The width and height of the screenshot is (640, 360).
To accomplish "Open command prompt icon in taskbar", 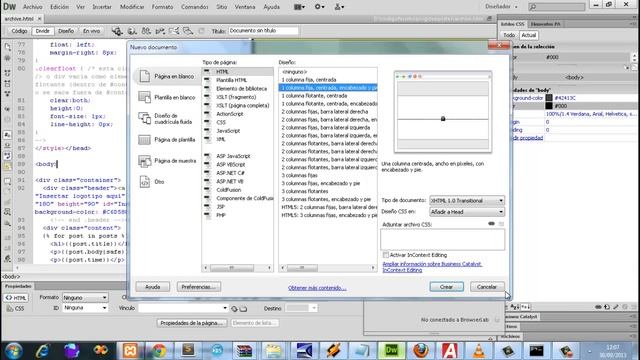I will [x=536, y=351].
